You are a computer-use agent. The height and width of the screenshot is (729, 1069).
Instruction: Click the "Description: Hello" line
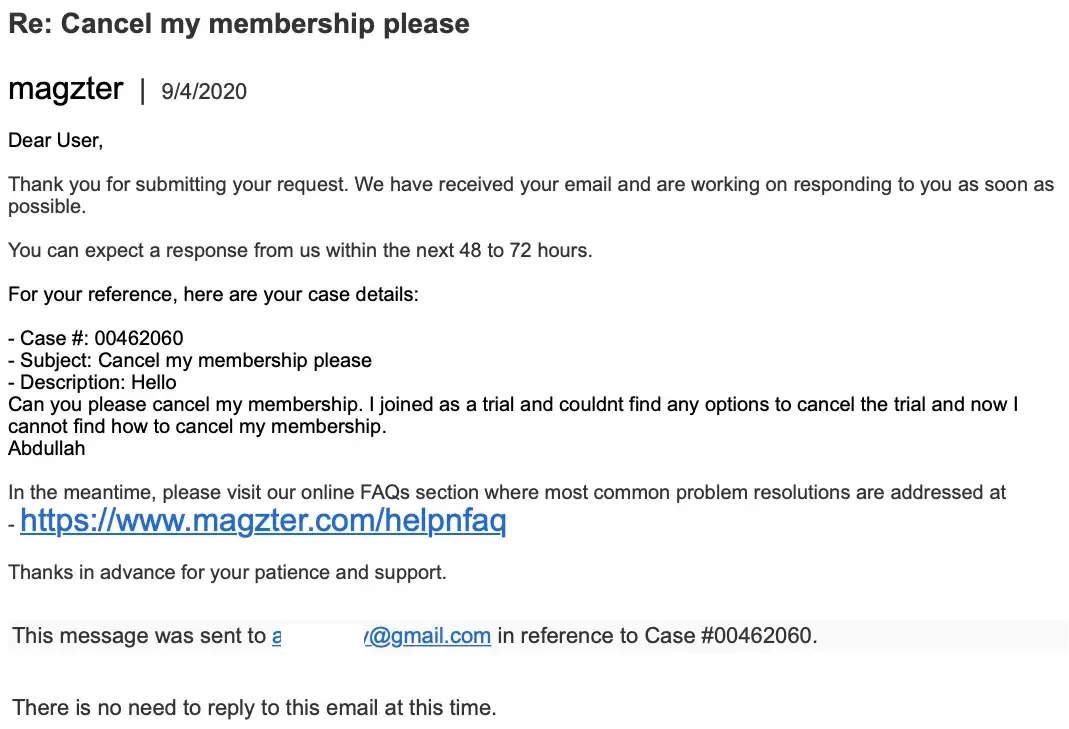coord(92,382)
